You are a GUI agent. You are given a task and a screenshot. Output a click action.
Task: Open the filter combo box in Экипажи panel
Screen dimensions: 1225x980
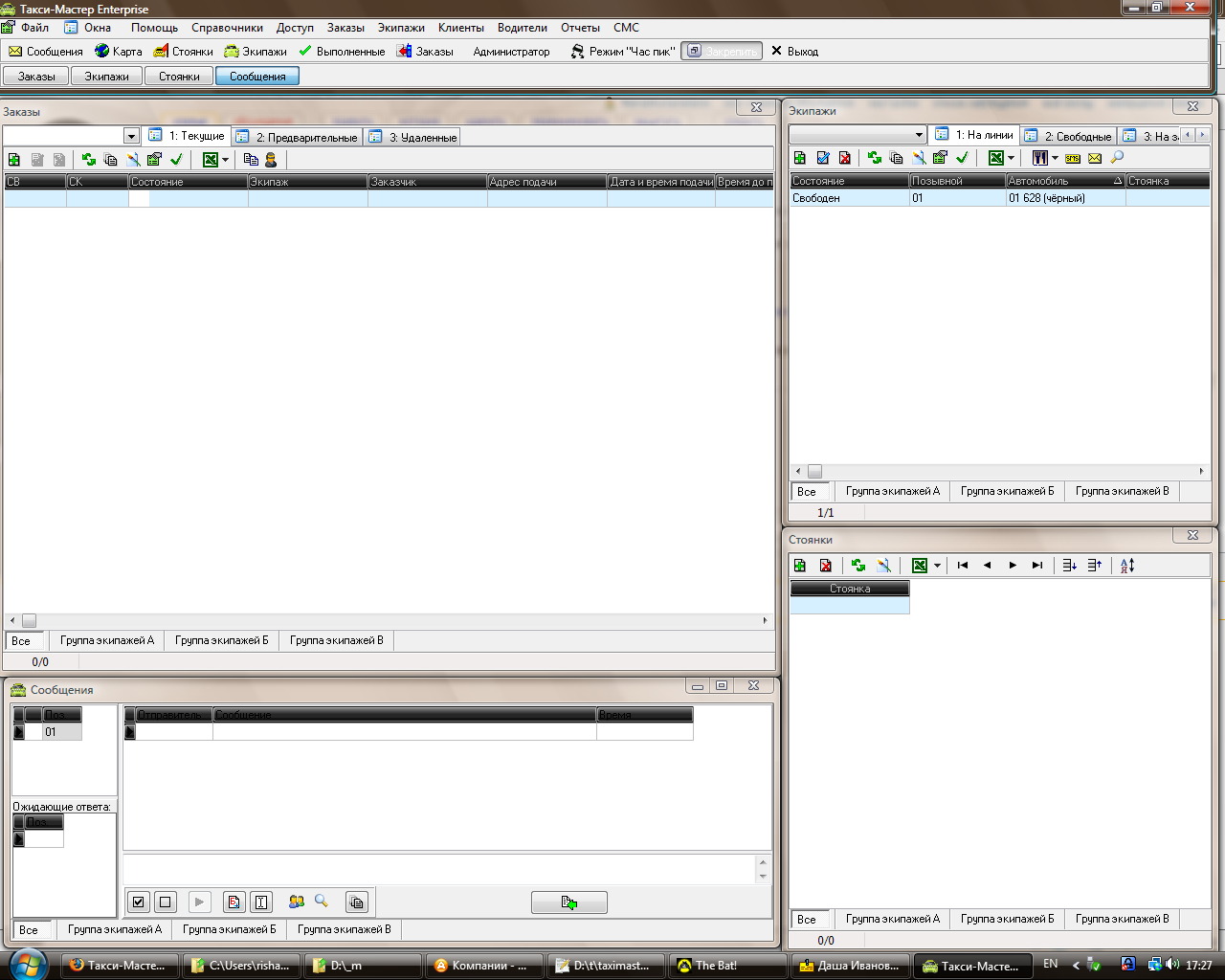[919, 135]
